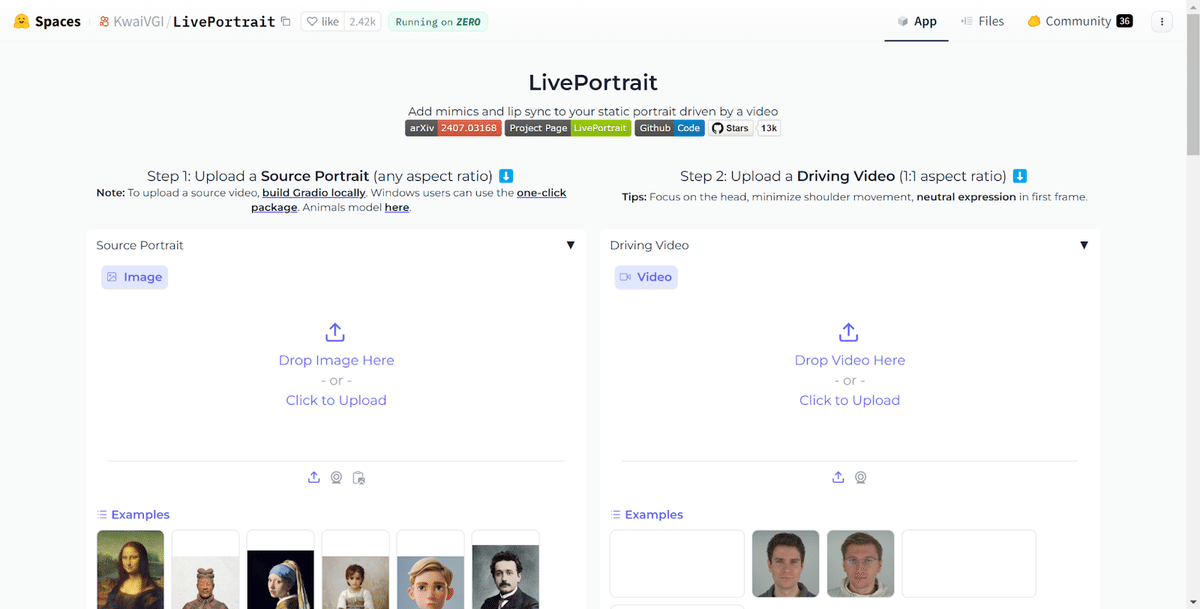The width and height of the screenshot is (1200, 609).
Task: Collapse the Driving Video panel
Action: click(1084, 244)
